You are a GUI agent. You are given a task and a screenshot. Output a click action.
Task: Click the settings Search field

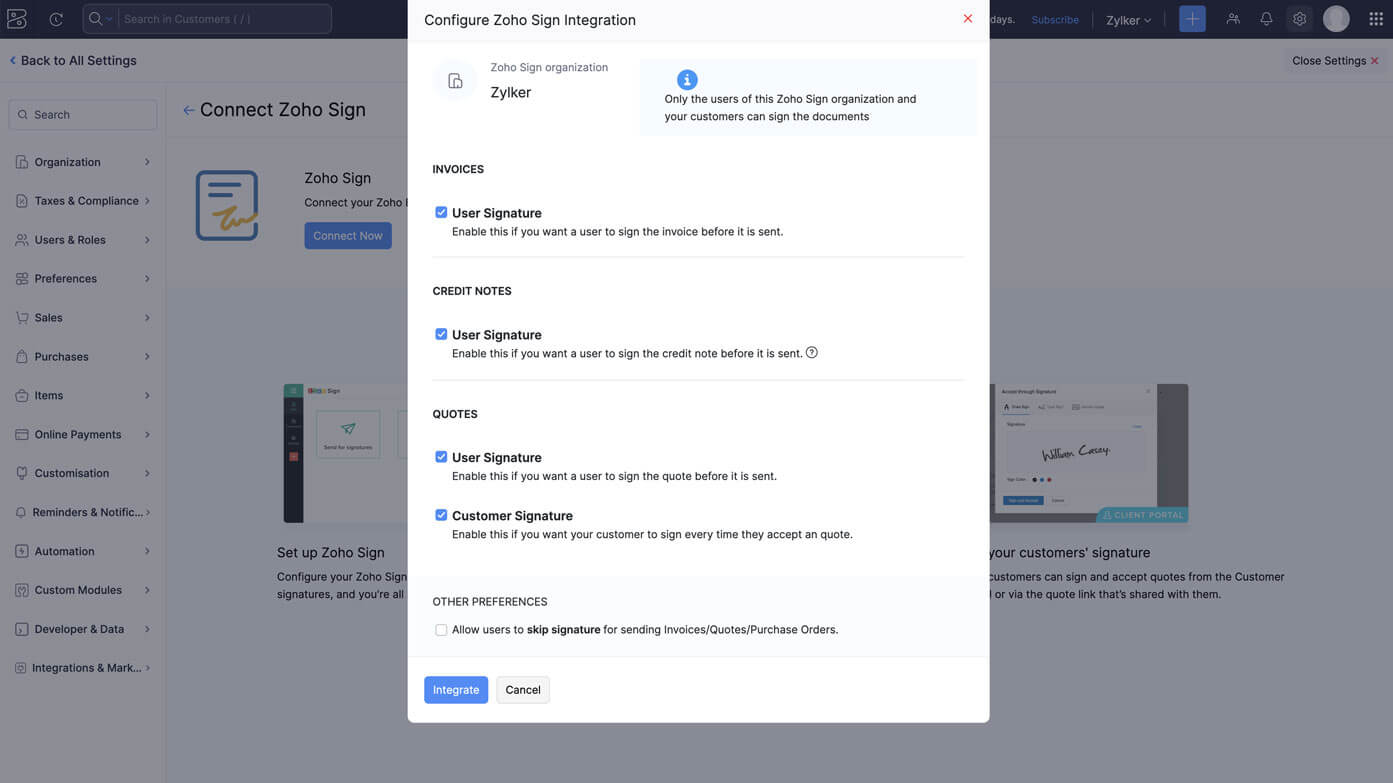click(83, 115)
